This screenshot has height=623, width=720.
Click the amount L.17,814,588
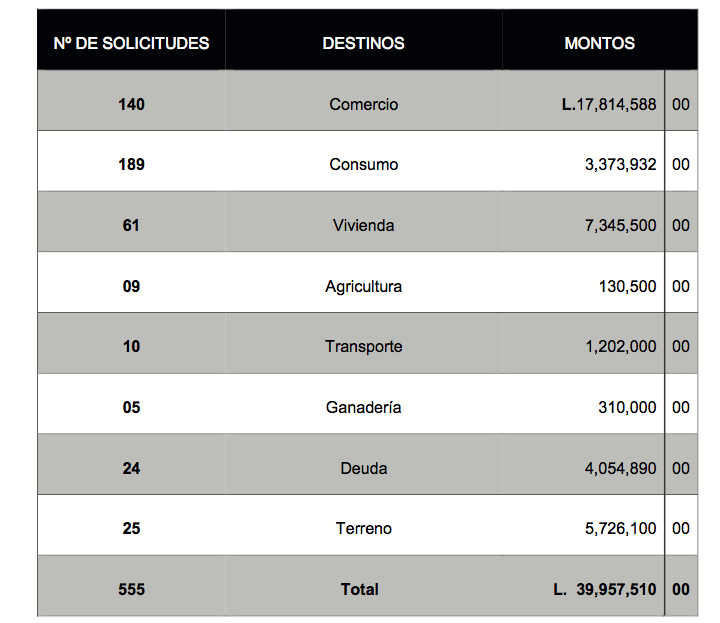(x=609, y=104)
